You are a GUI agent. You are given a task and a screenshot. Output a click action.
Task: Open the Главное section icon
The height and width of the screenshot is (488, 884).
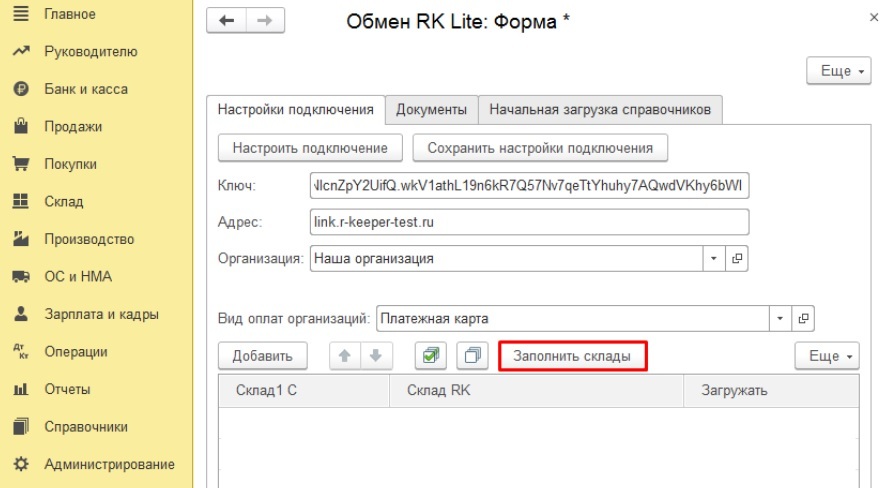(21, 14)
